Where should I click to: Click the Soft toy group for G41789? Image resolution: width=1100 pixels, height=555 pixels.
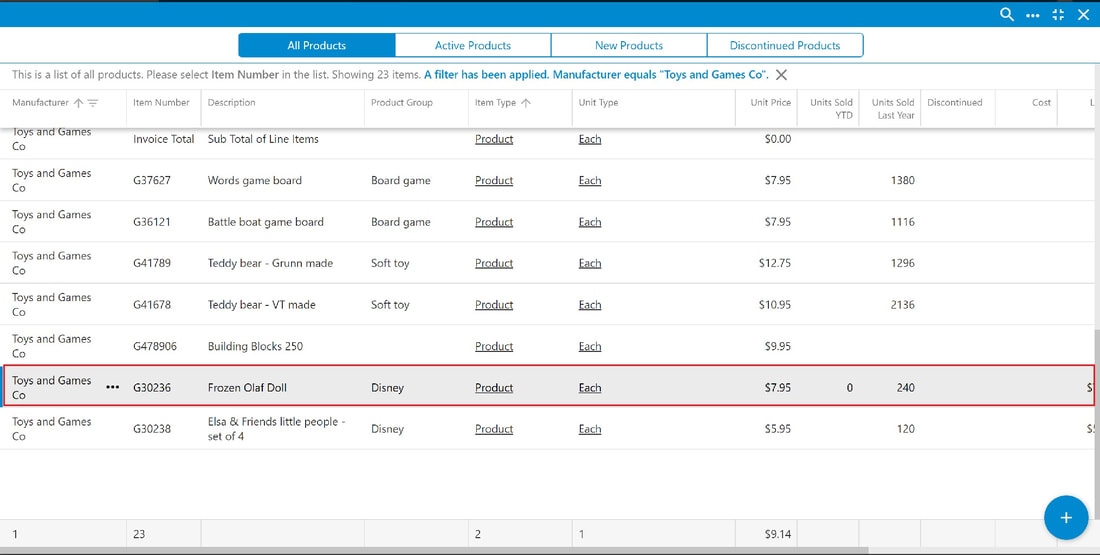click(x=390, y=263)
